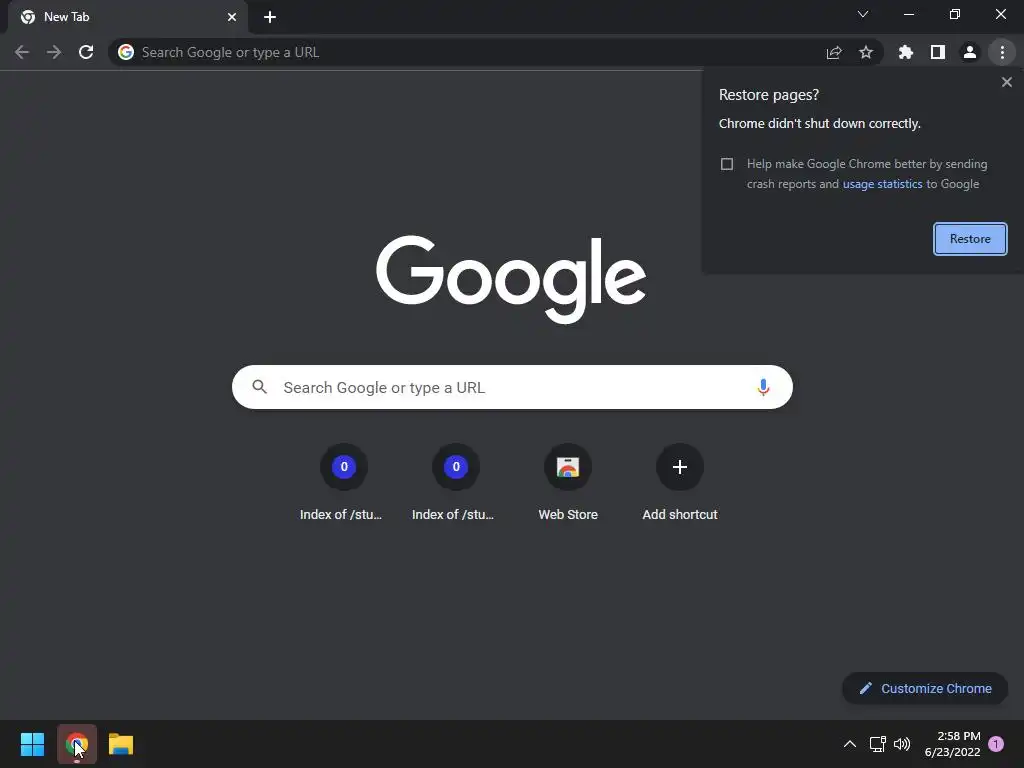This screenshot has width=1024, height=768.
Task: Click the magnifier icon in the search box
Action: coord(259,387)
